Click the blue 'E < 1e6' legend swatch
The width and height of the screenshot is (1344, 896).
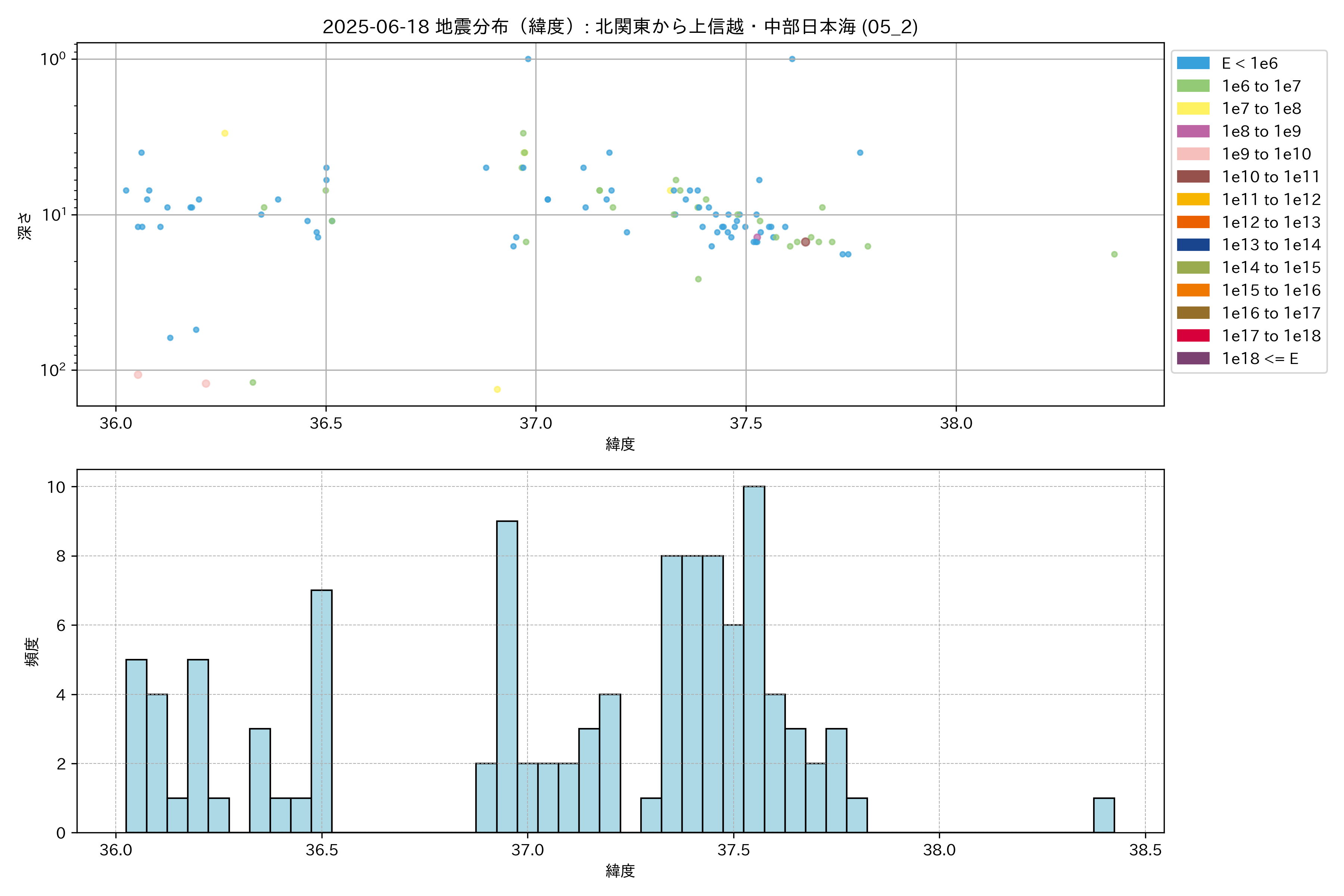(x=1192, y=63)
